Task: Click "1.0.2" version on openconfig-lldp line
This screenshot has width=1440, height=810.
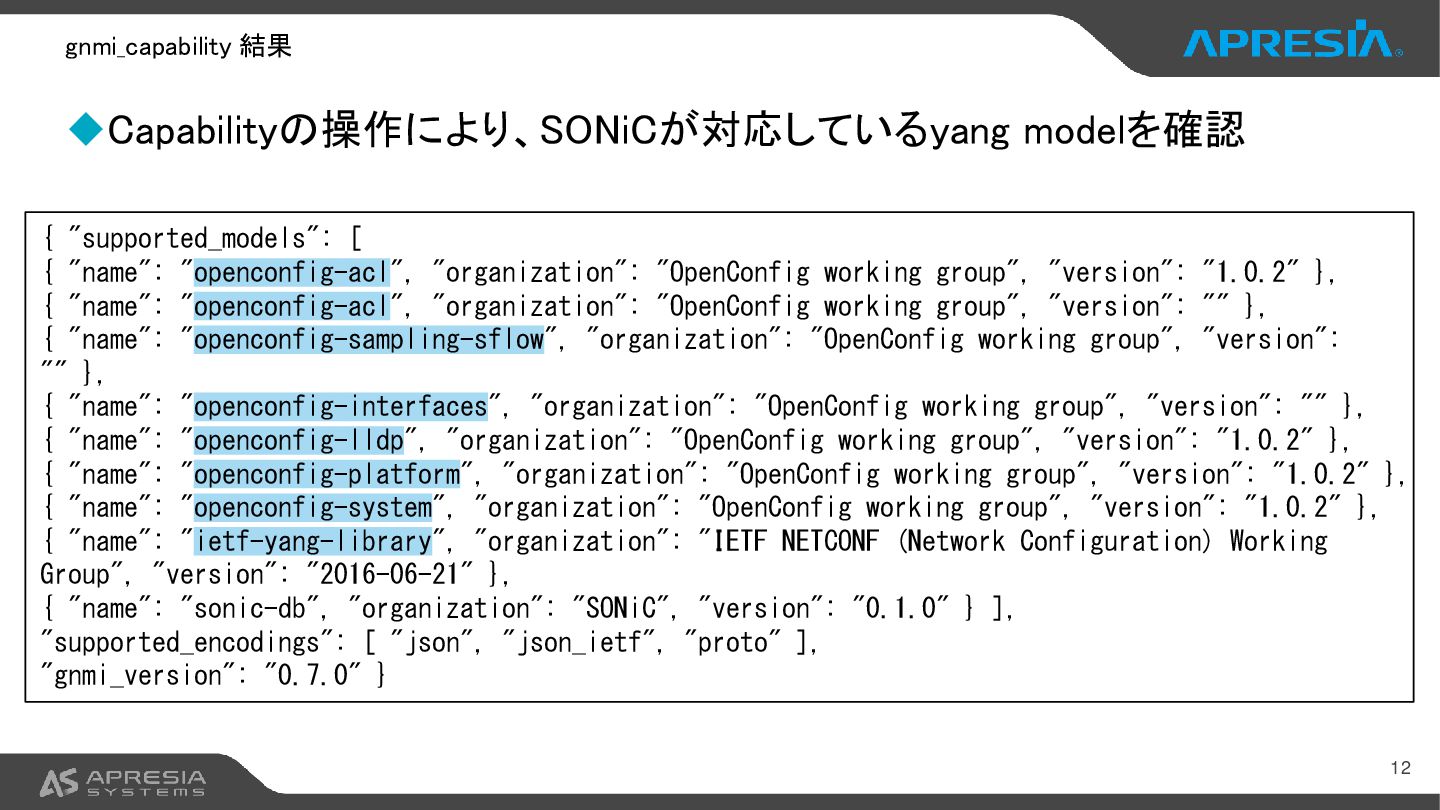Action: pyautogui.click(x=1265, y=440)
